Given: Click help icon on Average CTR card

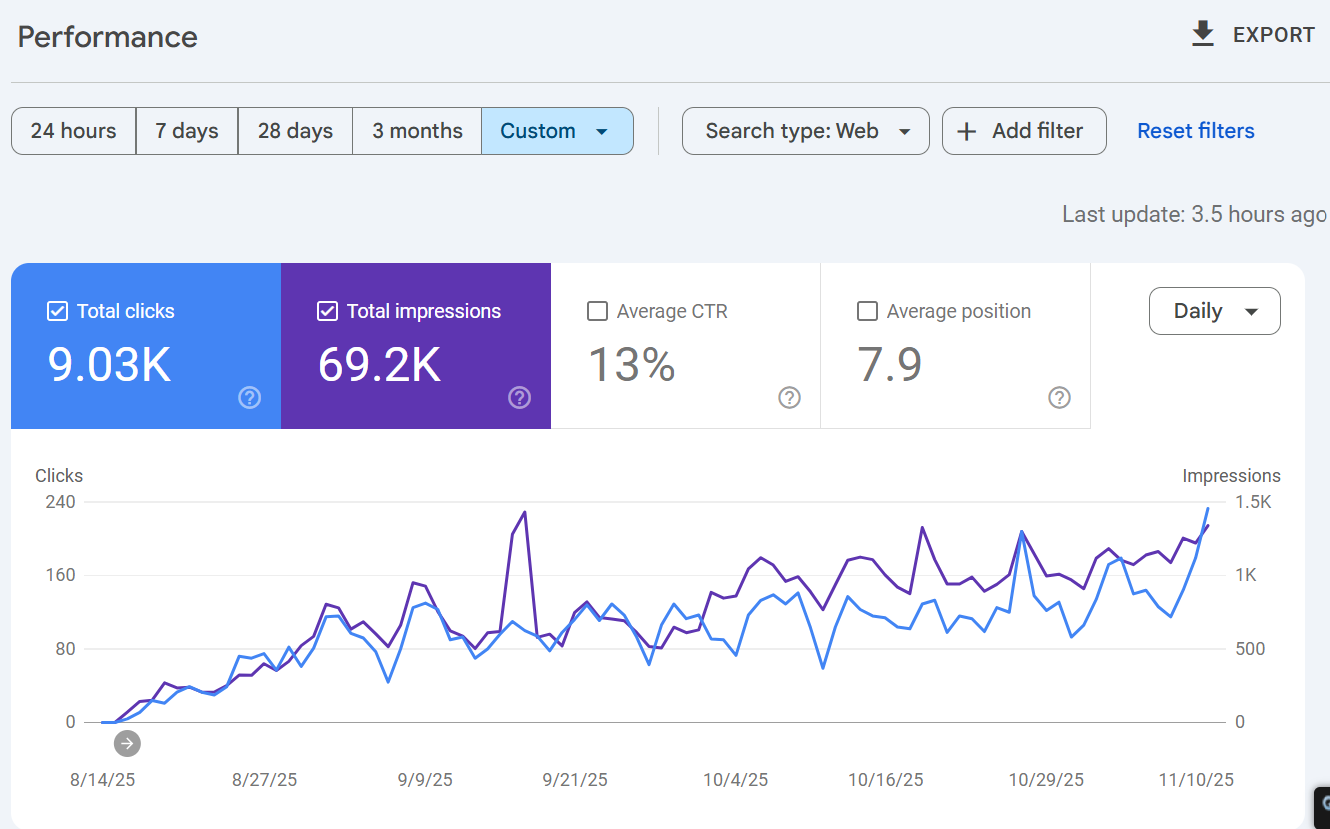Looking at the screenshot, I should point(790,398).
